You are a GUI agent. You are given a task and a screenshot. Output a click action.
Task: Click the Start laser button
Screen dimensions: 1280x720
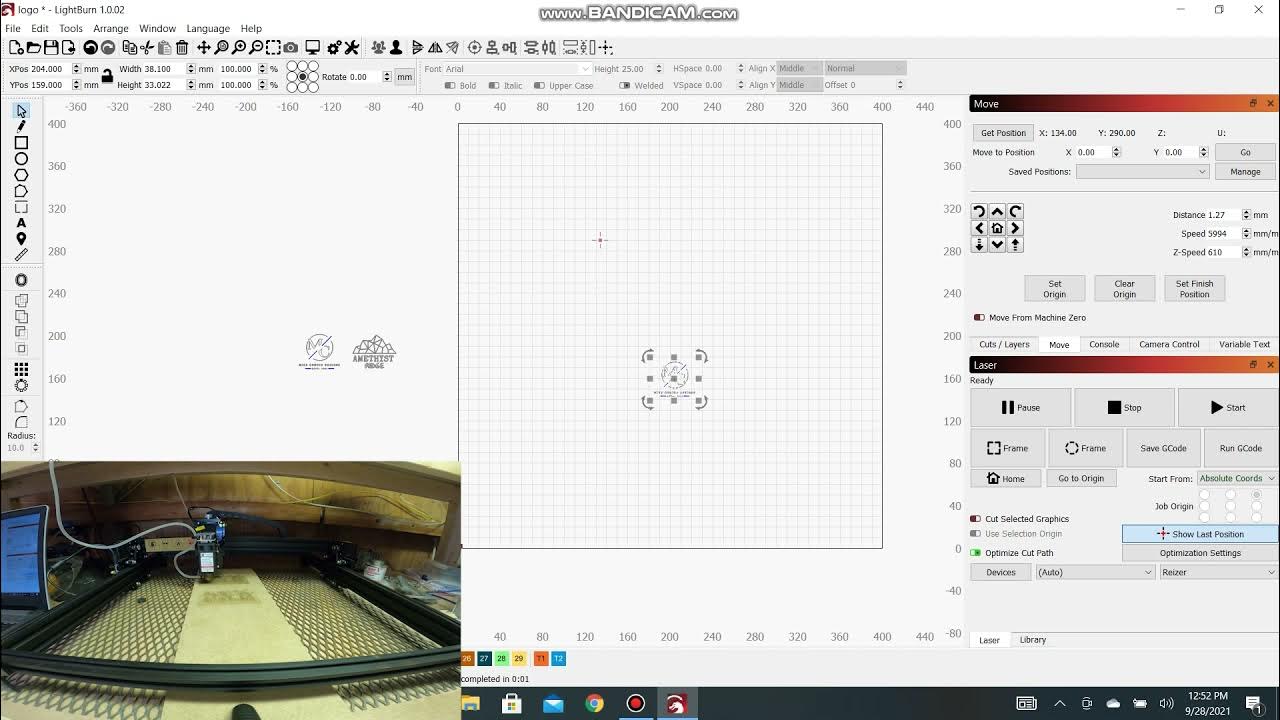(1228, 407)
